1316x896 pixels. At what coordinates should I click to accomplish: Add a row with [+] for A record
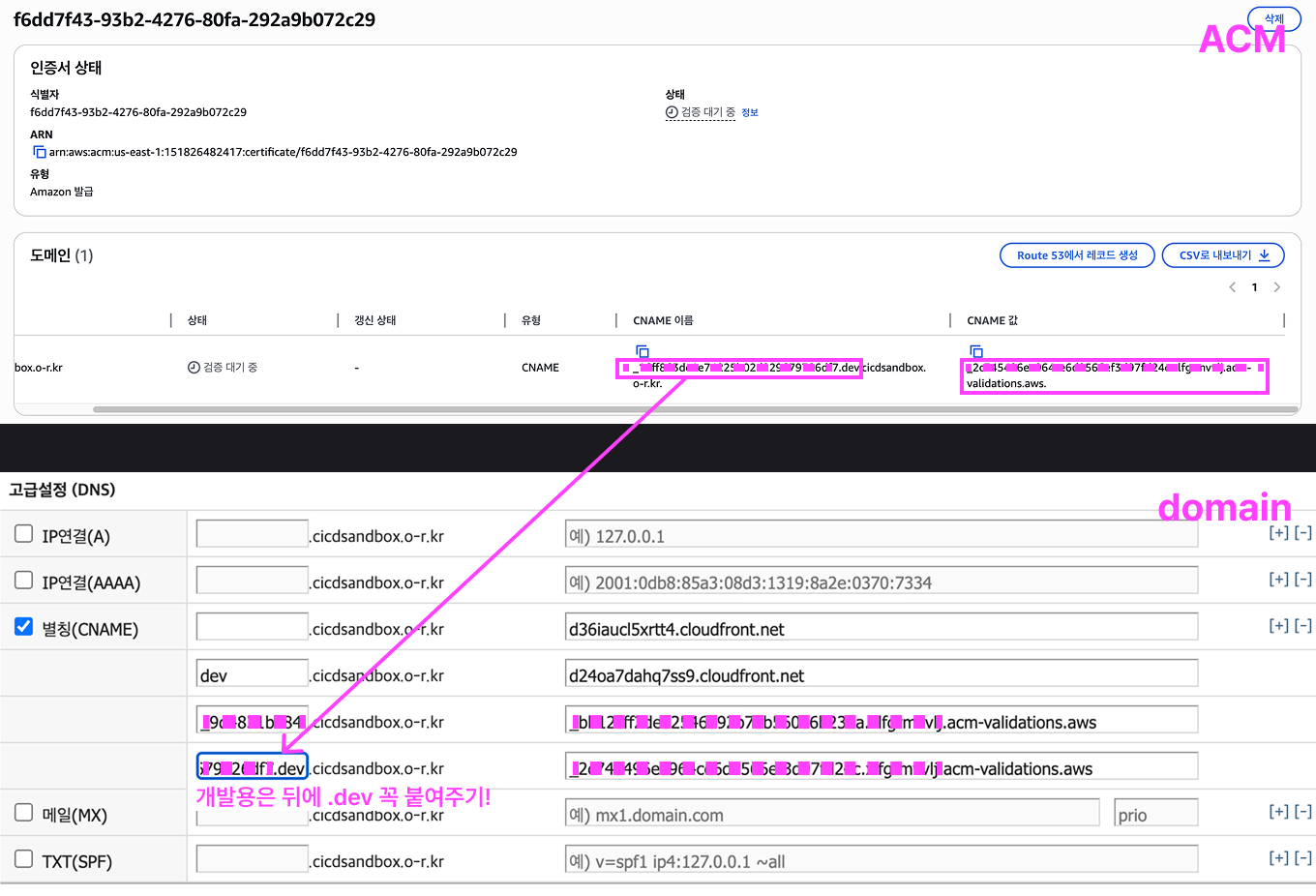coord(1278,533)
